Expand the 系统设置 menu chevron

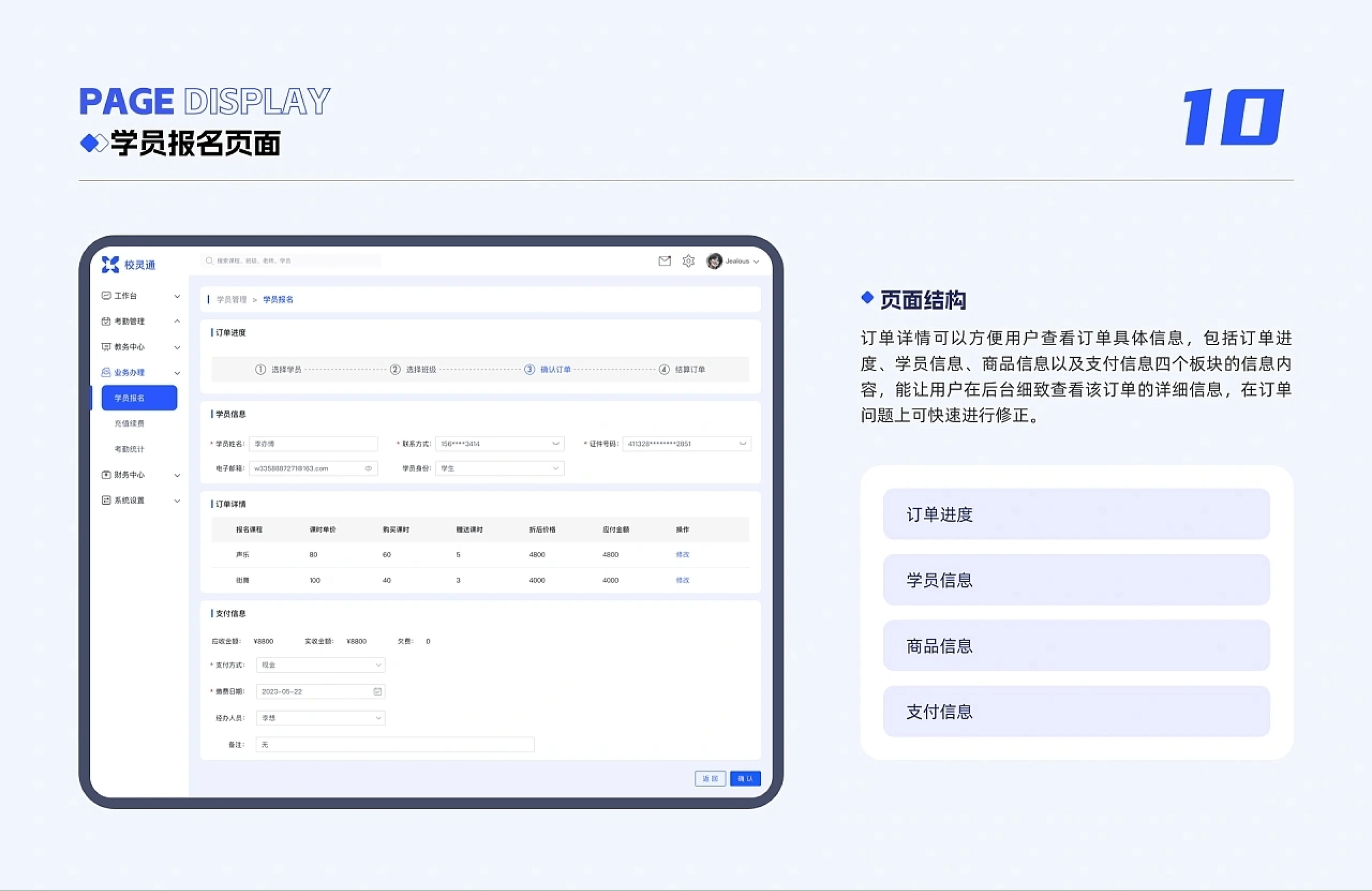[x=178, y=501]
